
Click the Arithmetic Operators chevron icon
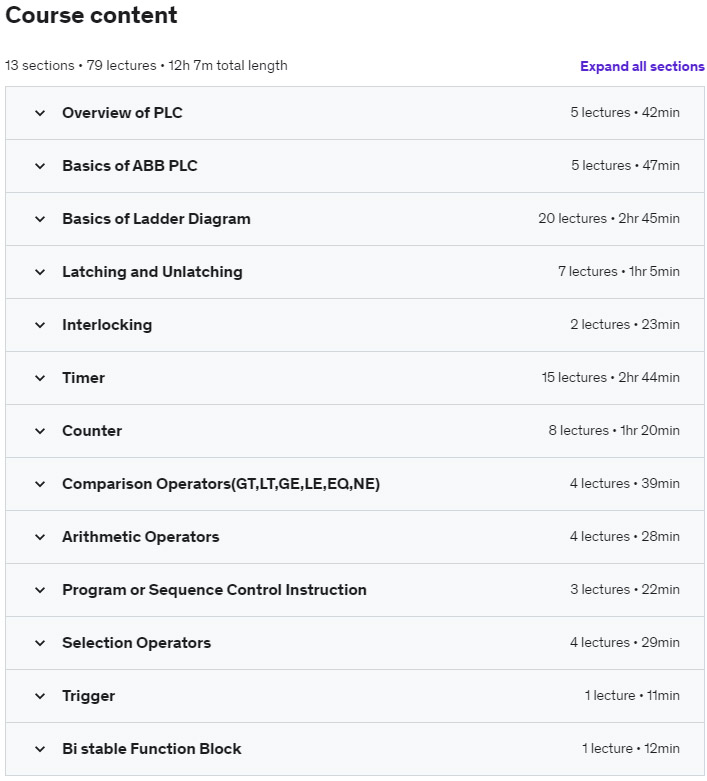[40, 537]
